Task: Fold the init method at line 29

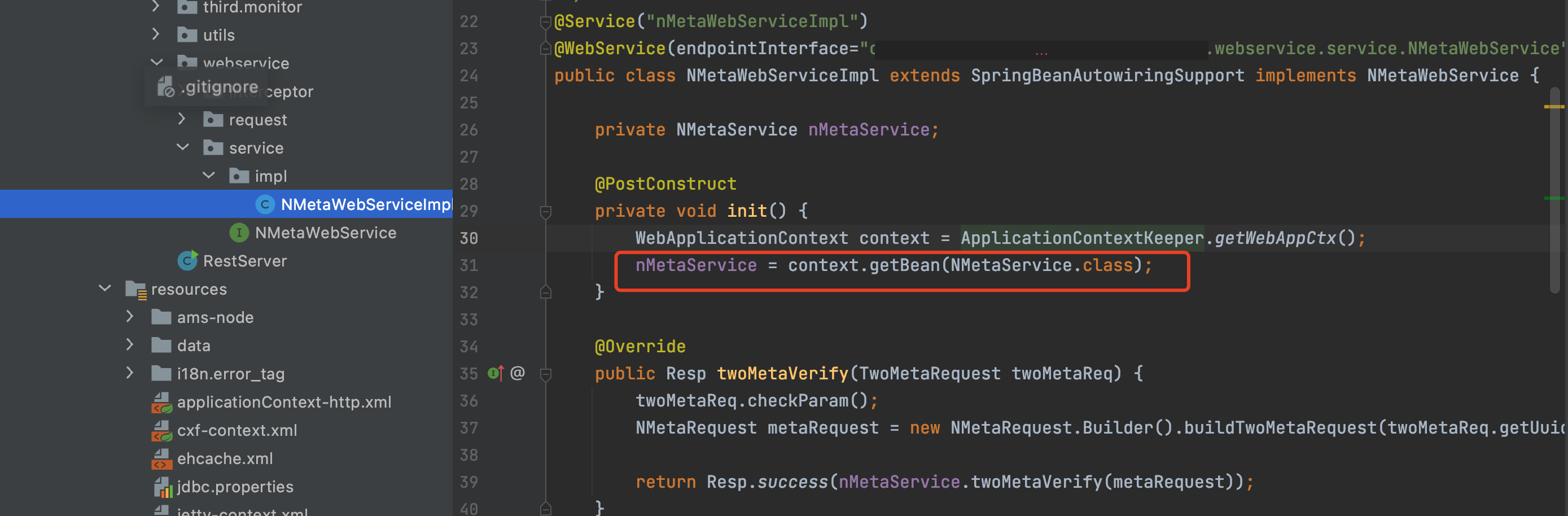Action: pyautogui.click(x=545, y=211)
